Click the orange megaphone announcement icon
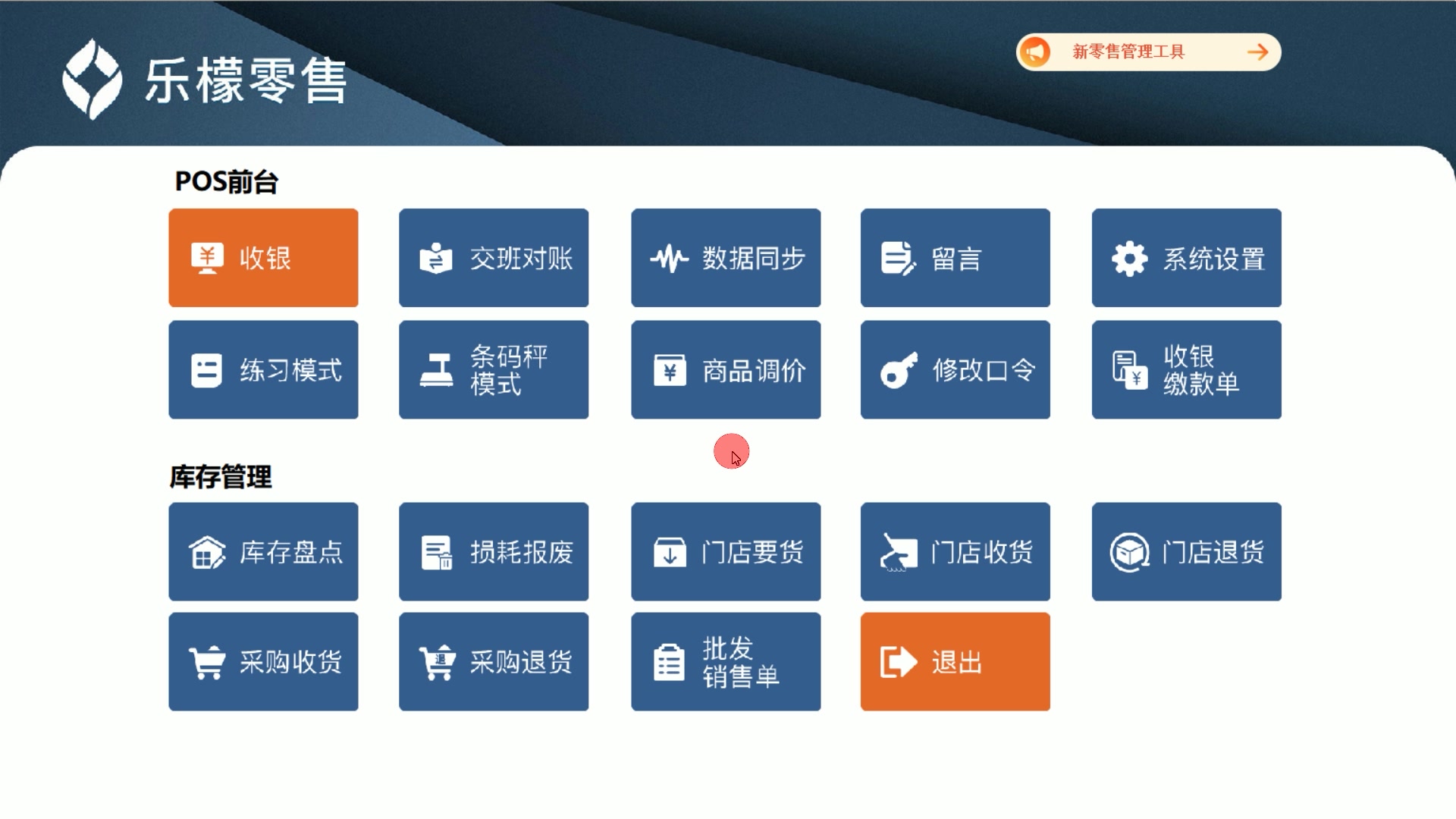1456x819 pixels. 1036,52
